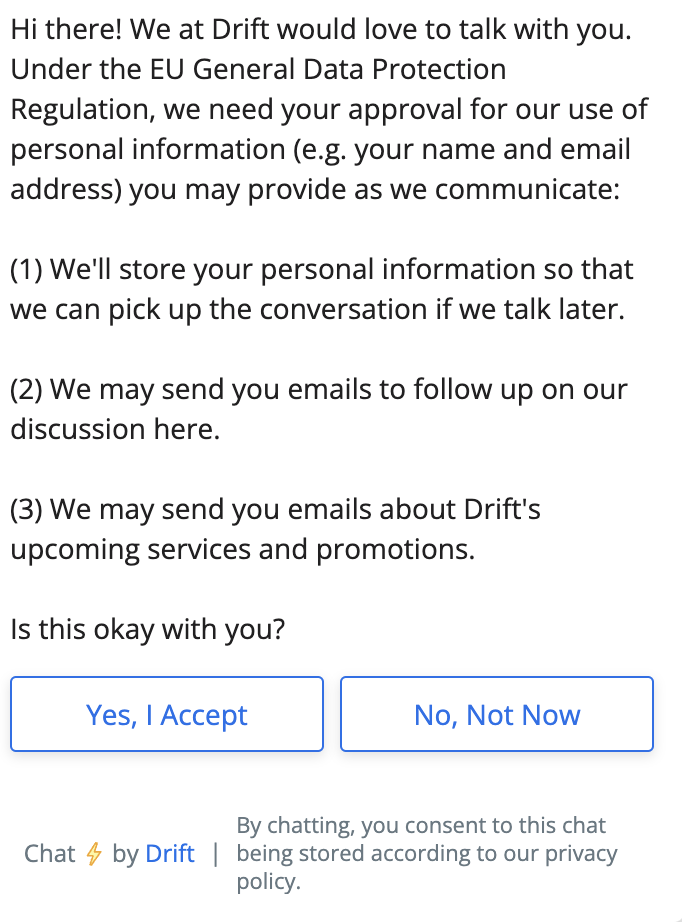The width and height of the screenshot is (682, 922).
Task: Click "pick up the conversation" text line
Action: tap(317, 309)
